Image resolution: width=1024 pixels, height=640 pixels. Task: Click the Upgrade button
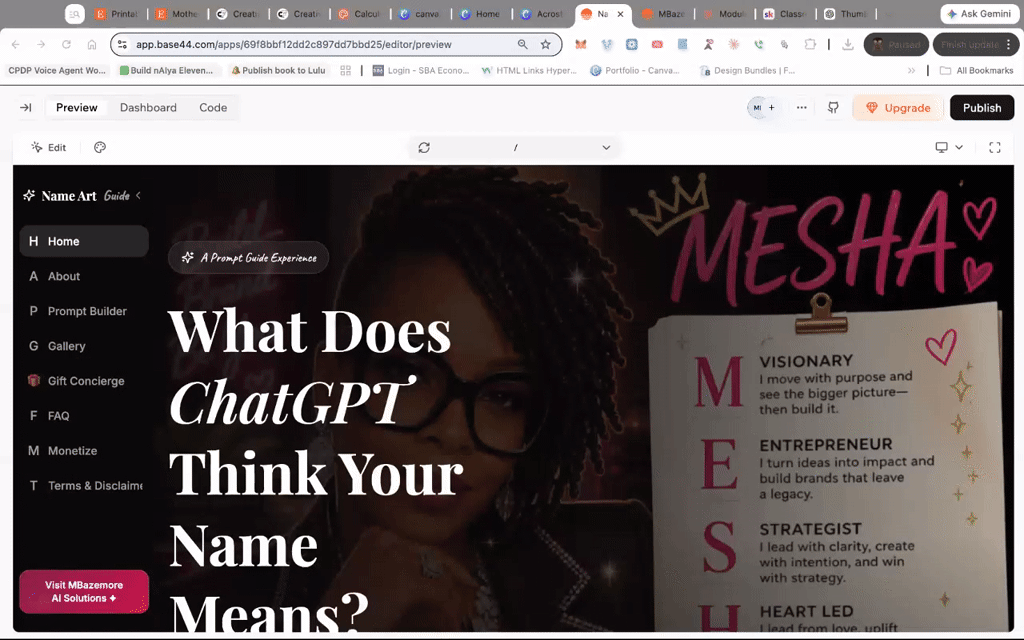point(898,108)
